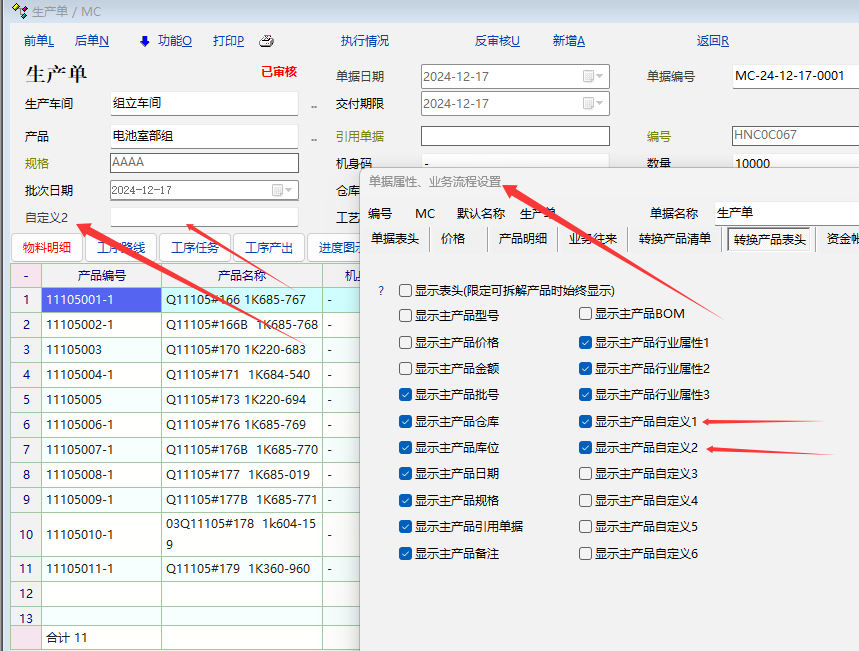859x651 pixels.
Task: Click the 引用单据 input field
Action: pyautogui.click(x=514, y=136)
